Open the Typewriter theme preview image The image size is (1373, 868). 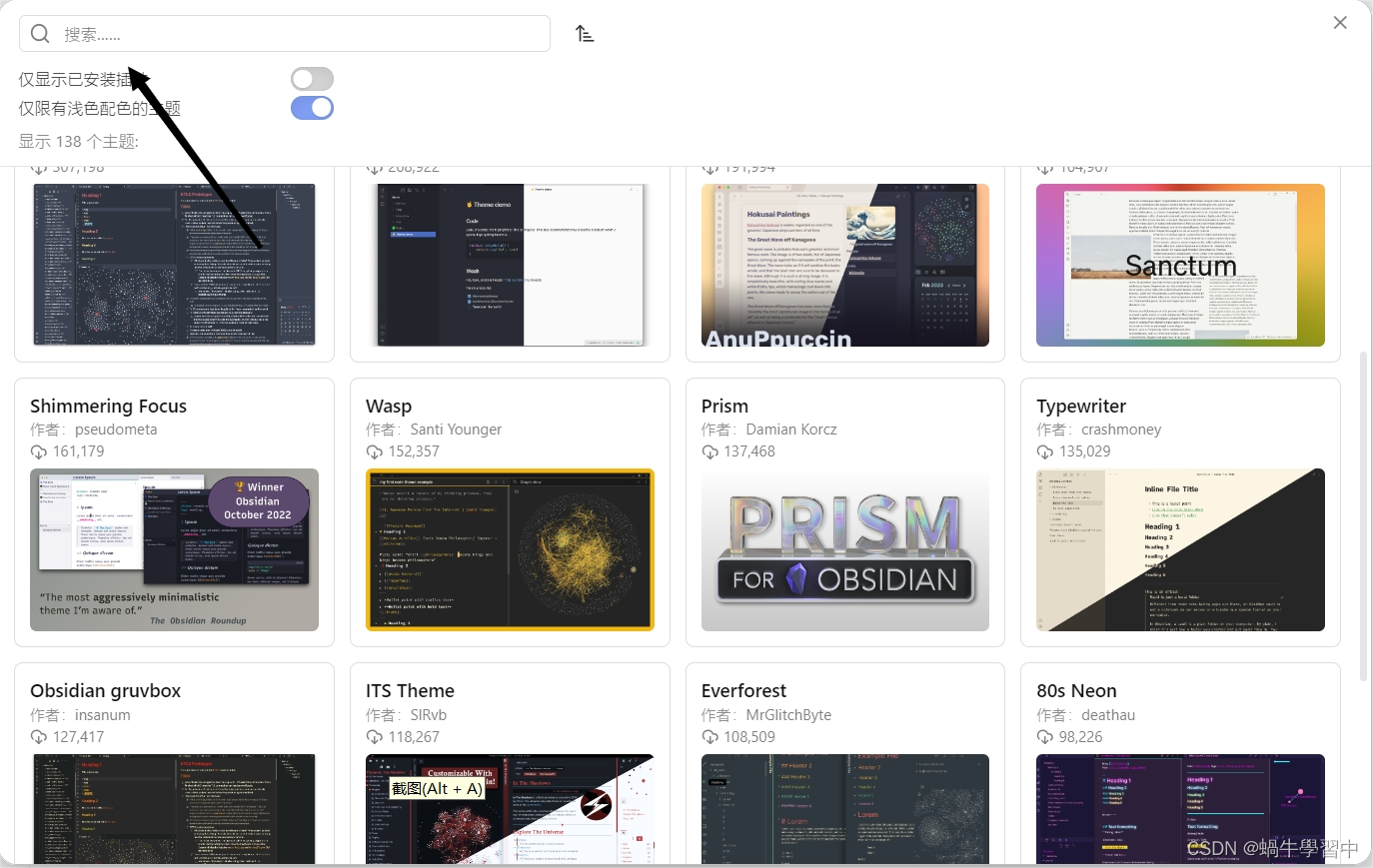(1180, 549)
